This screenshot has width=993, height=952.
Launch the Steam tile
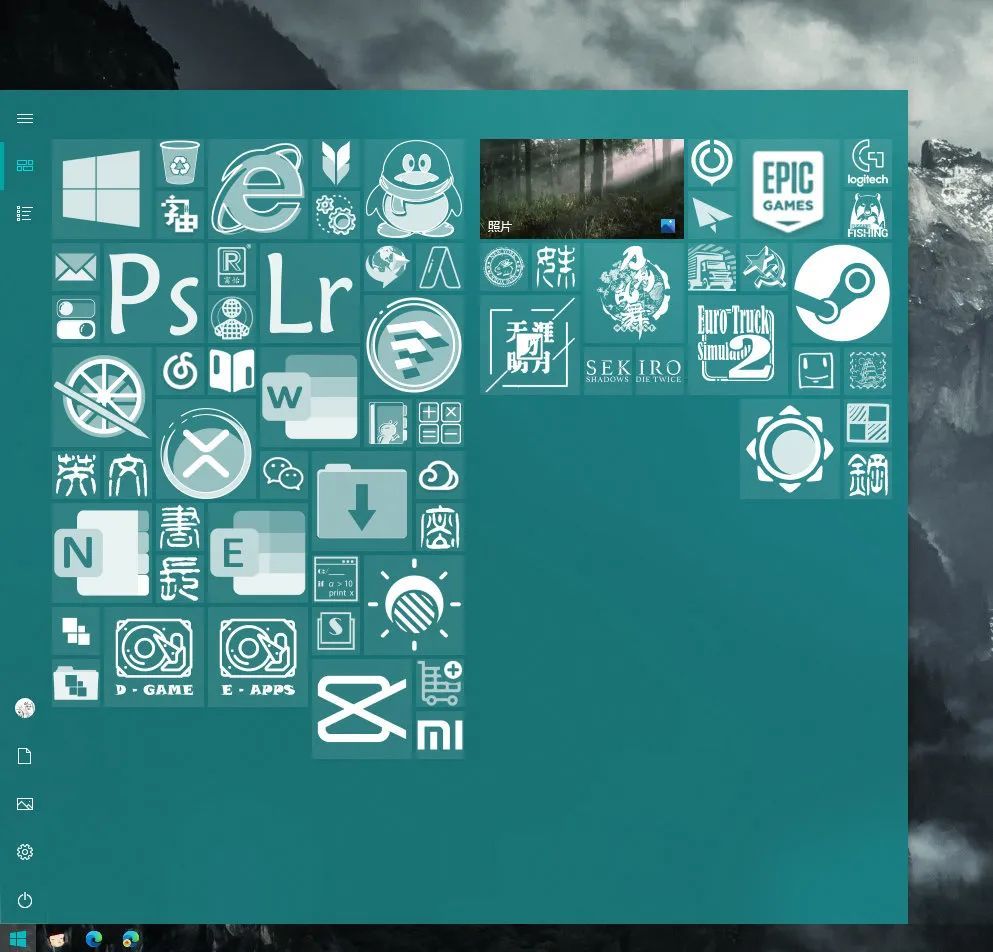click(842, 293)
